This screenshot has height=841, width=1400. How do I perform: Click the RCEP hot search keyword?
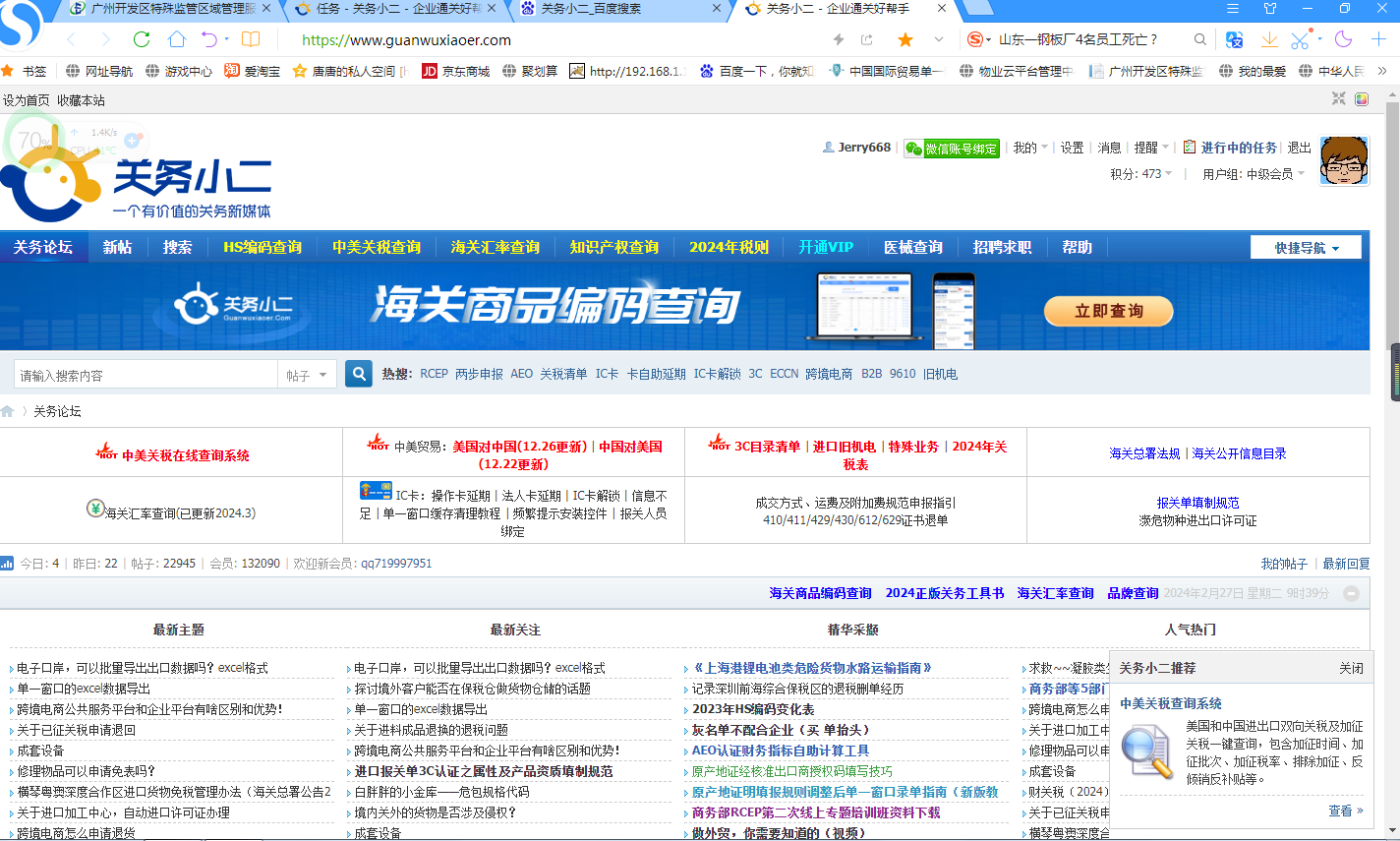coord(434,374)
